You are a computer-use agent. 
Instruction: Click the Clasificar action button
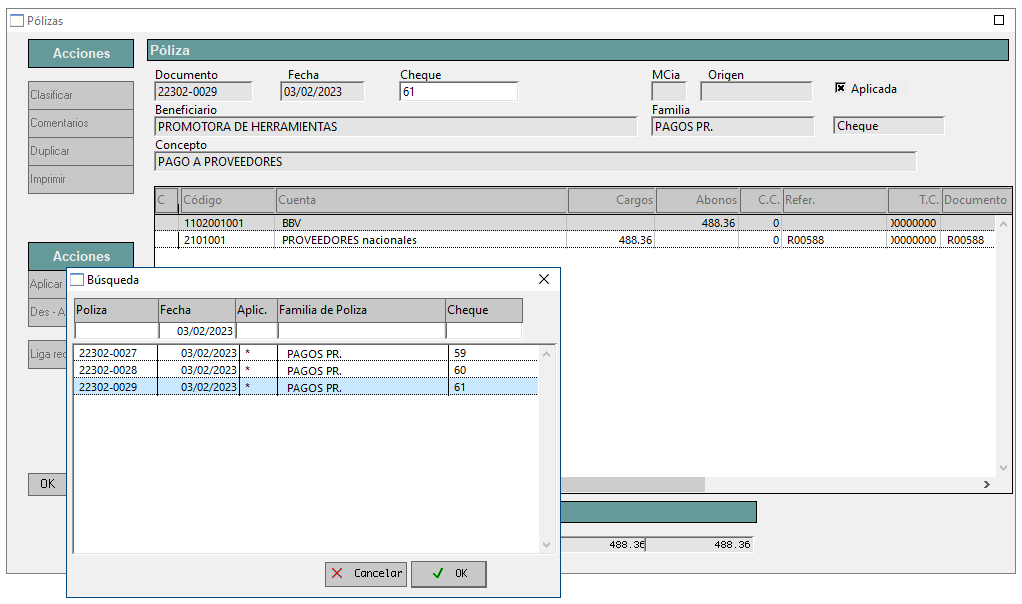click(x=81, y=95)
